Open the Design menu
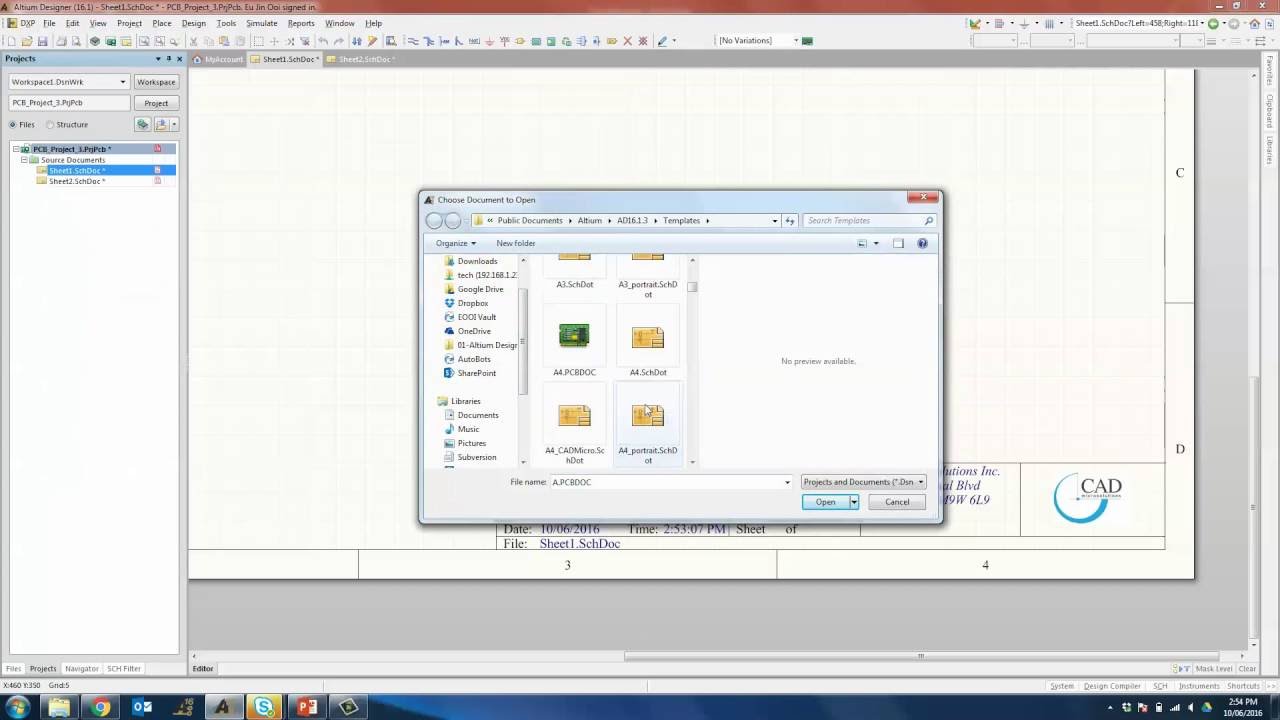Image resolution: width=1280 pixels, height=720 pixels. point(194,23)
